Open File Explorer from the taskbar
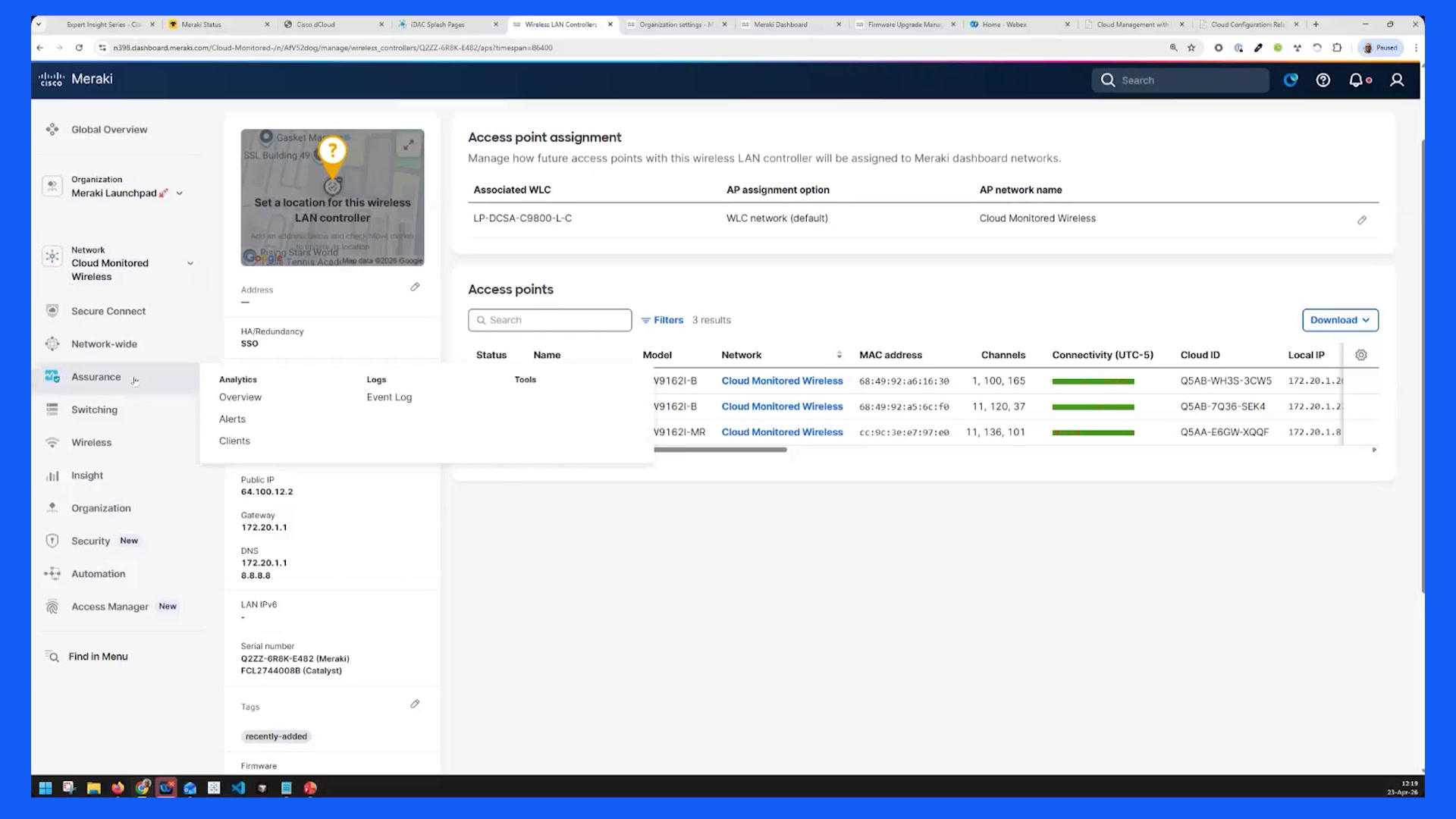Viewport: 1456px width, 819px height. coord(93,788)
